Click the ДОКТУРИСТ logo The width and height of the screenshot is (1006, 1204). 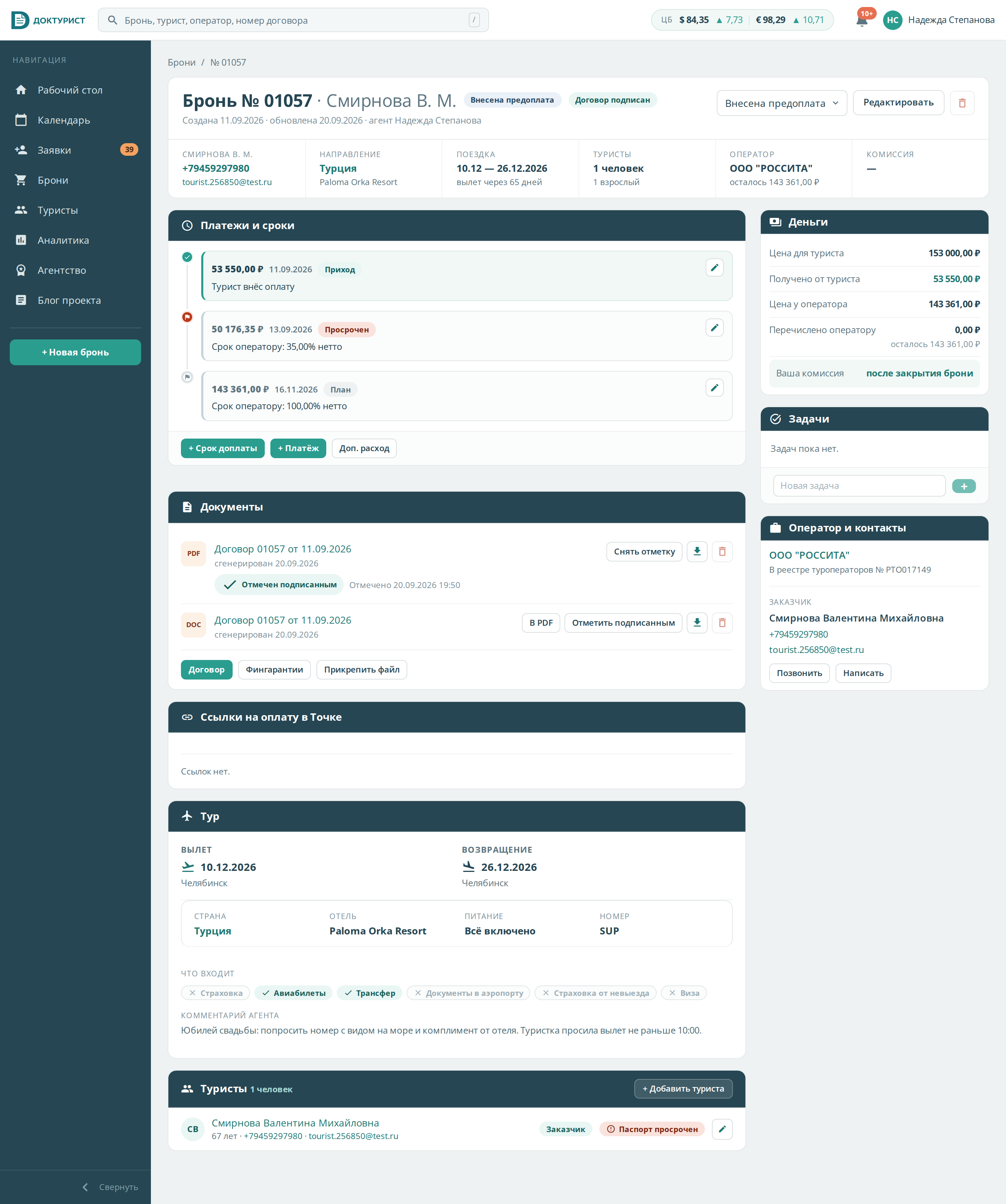pyautogui.click(x=48, y=20)
